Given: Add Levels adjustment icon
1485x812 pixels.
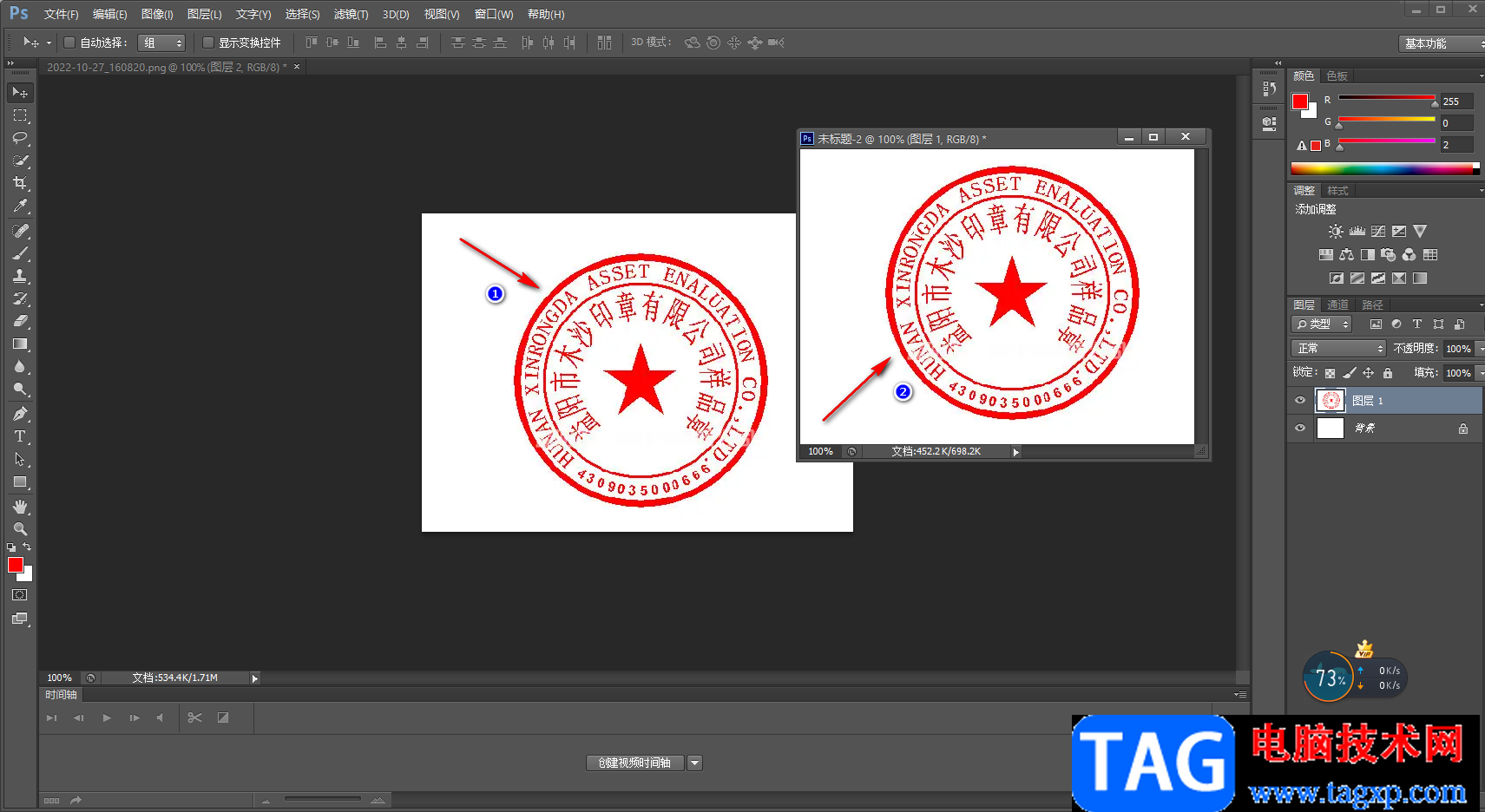Looking at the screenshot, I should pyautogui.click(x=1357, y=231).
